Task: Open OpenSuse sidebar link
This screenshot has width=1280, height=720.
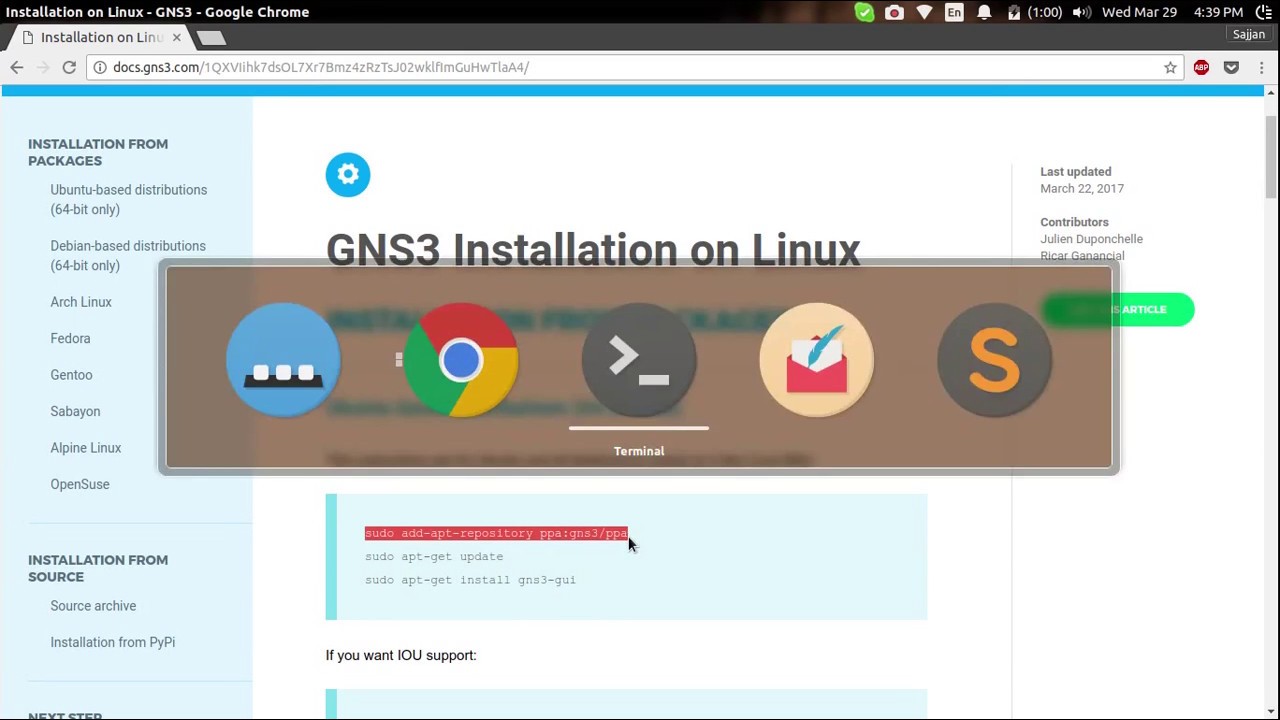Action: click(80, 484)
